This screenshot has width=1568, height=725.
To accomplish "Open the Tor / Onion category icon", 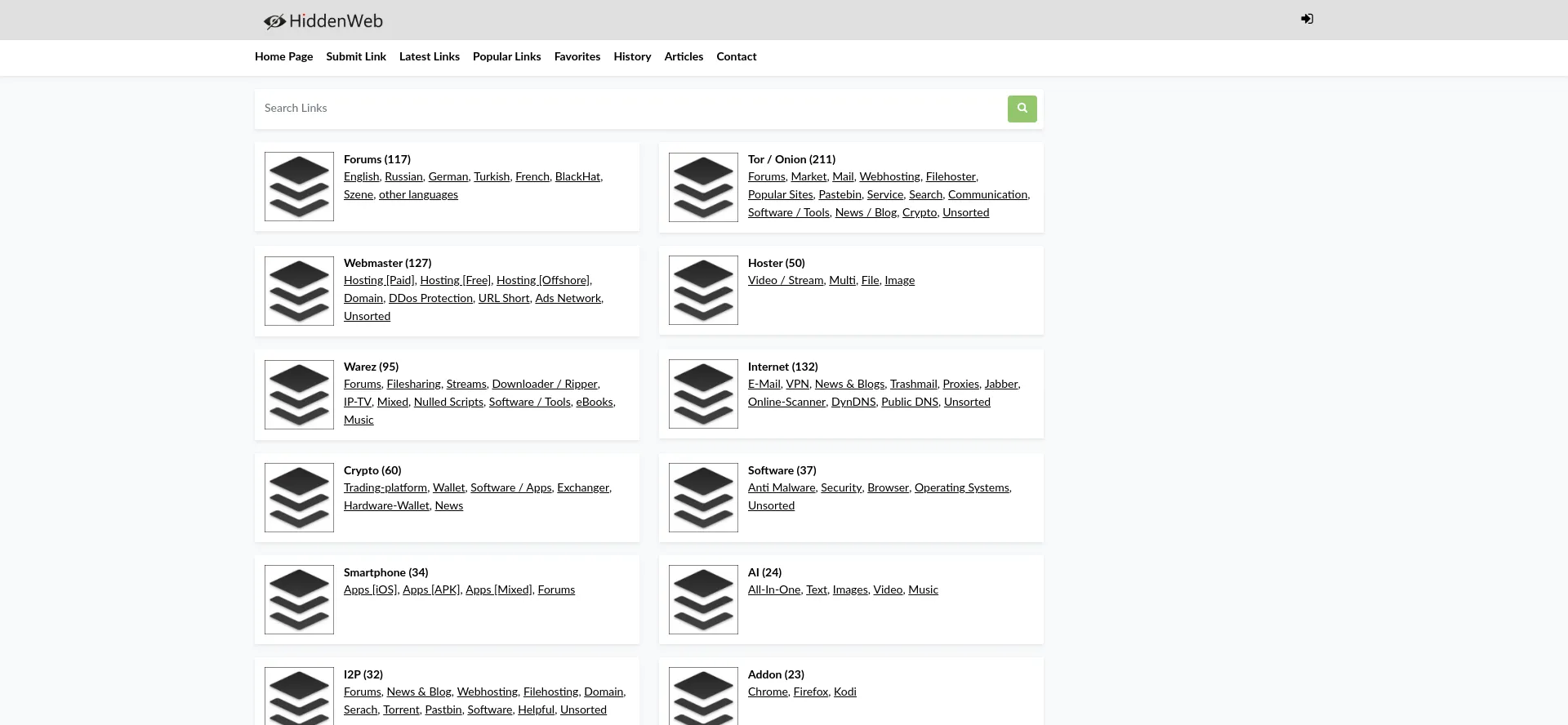I will [x=703, y=187].
